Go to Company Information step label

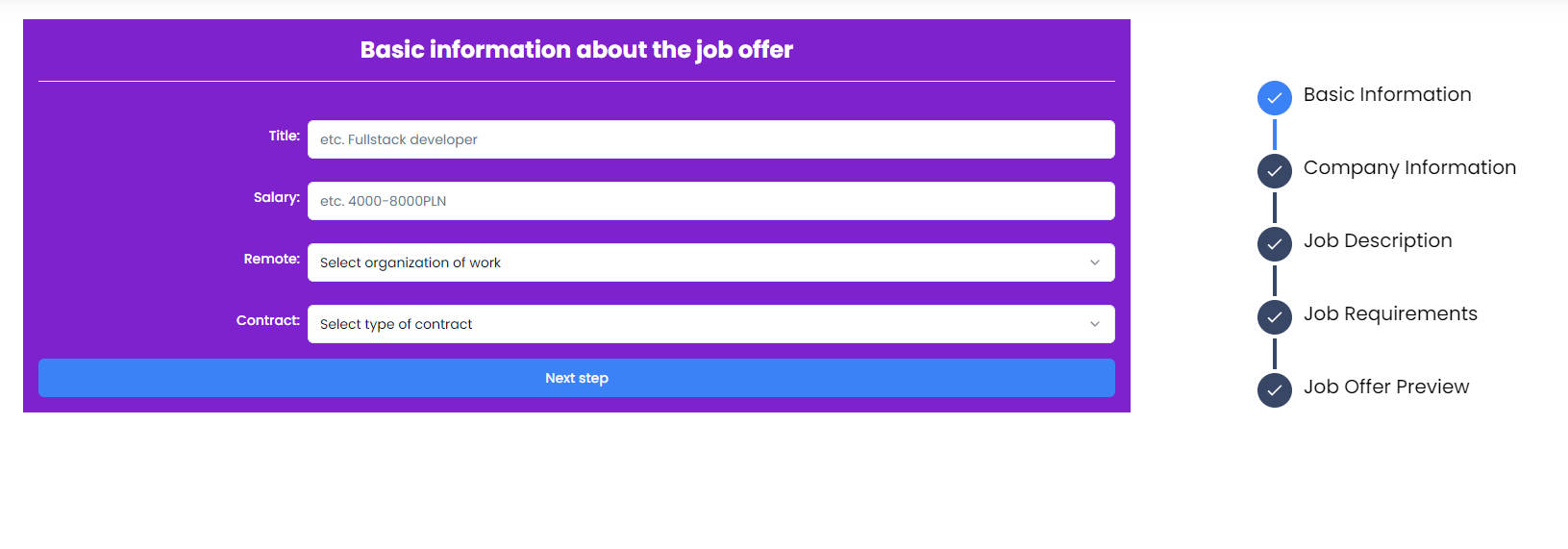(x=1409, y=167)
